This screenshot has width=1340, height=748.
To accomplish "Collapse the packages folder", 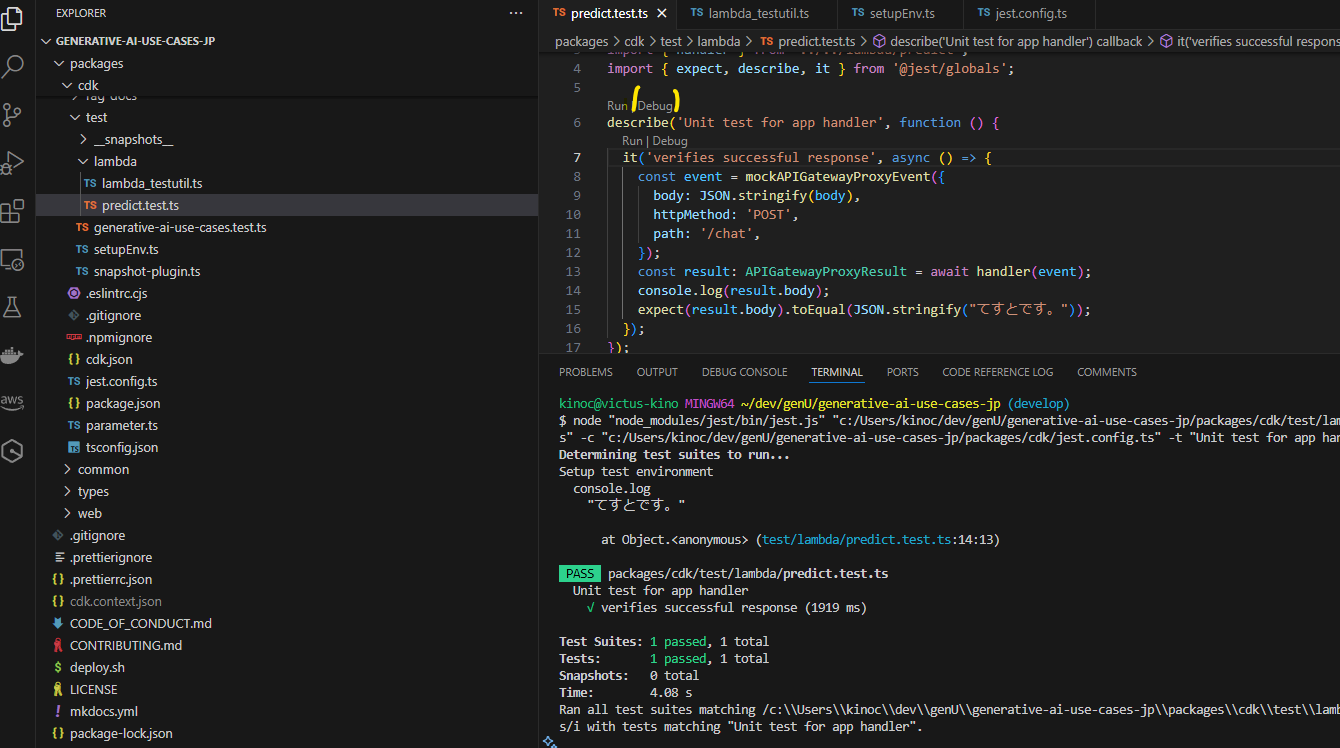I will pos(58,63).
